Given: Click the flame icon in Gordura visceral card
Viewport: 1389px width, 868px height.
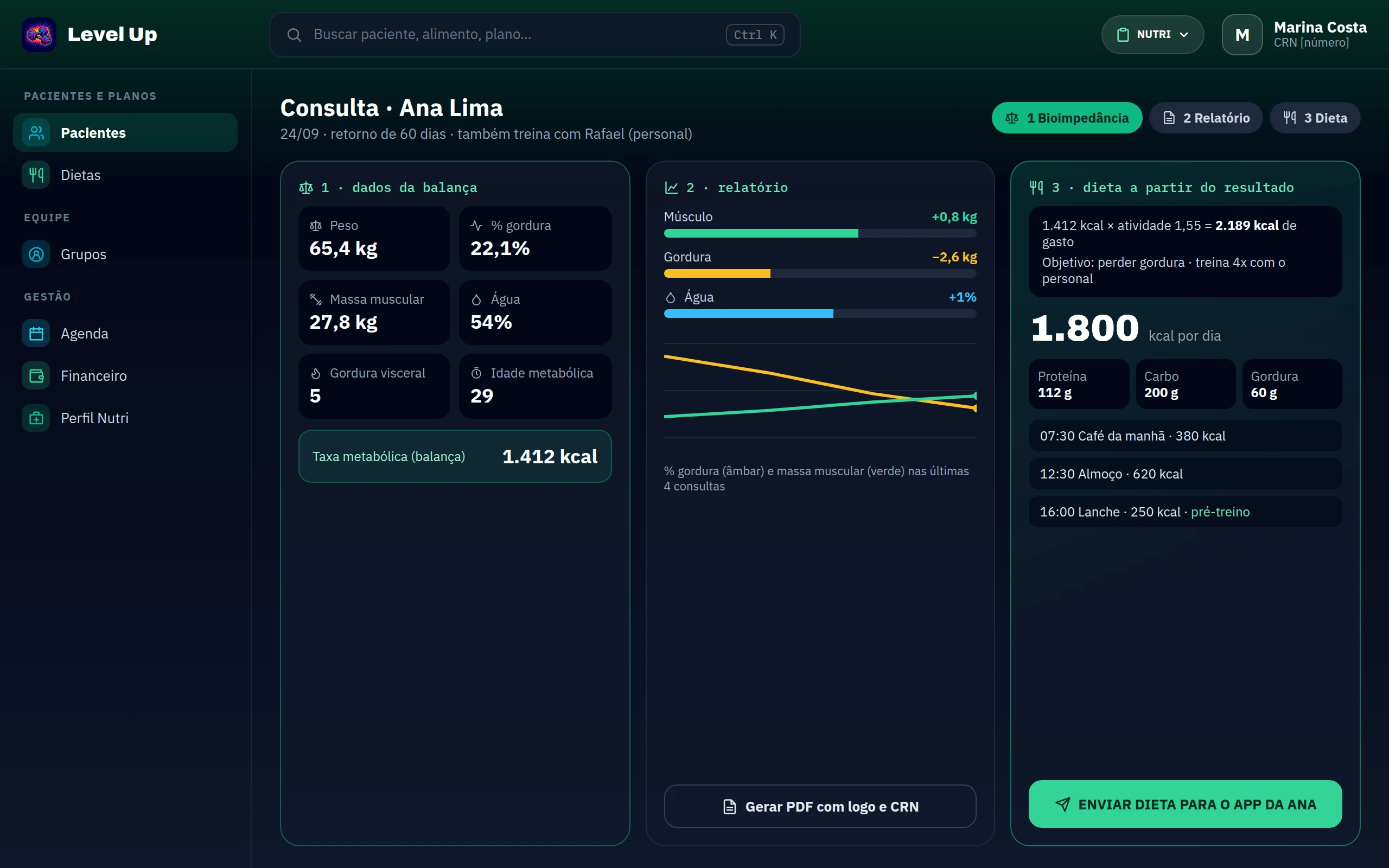Looking at the screenshot, I should (x=316, y=373).
